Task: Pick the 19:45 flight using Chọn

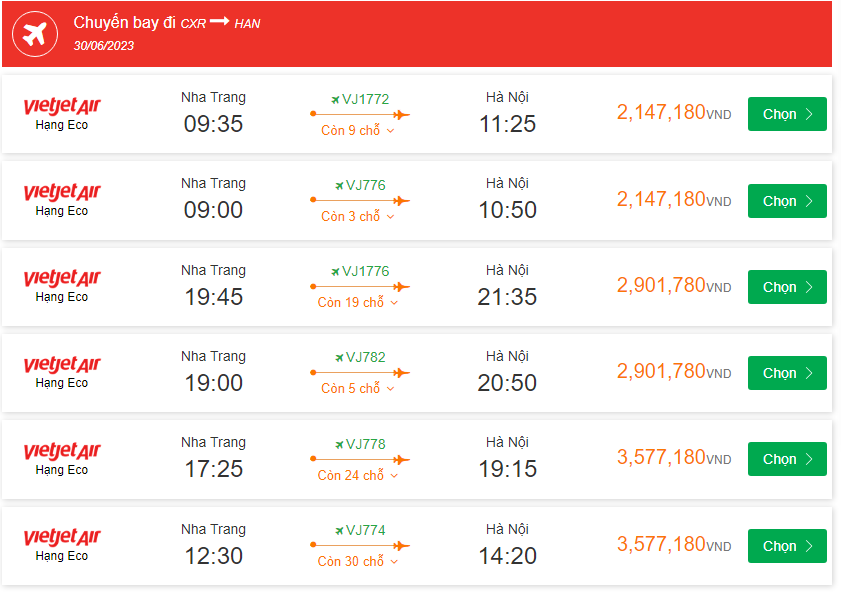Action: (787, 287)
